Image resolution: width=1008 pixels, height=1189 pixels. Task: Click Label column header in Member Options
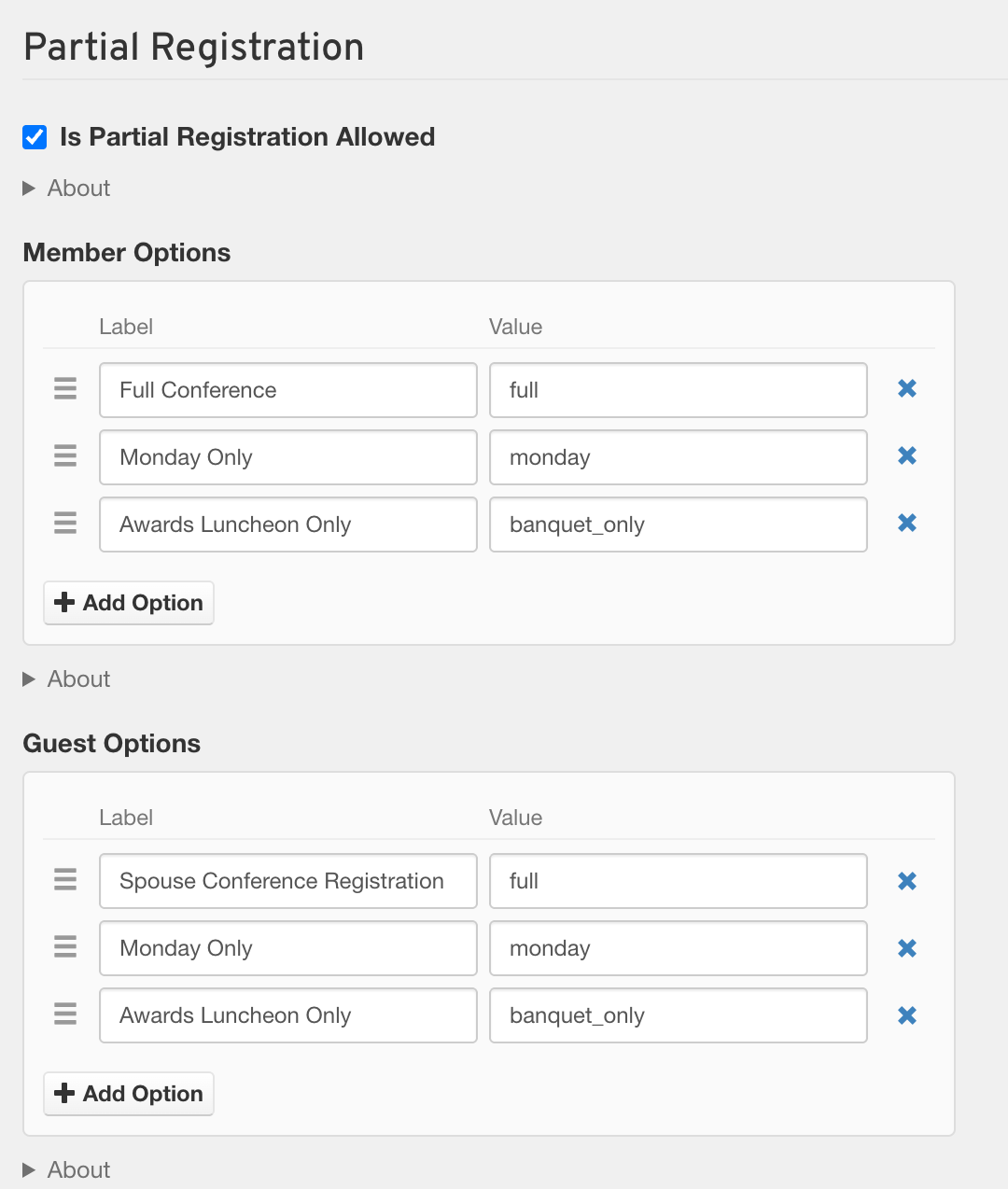[126, 327]
